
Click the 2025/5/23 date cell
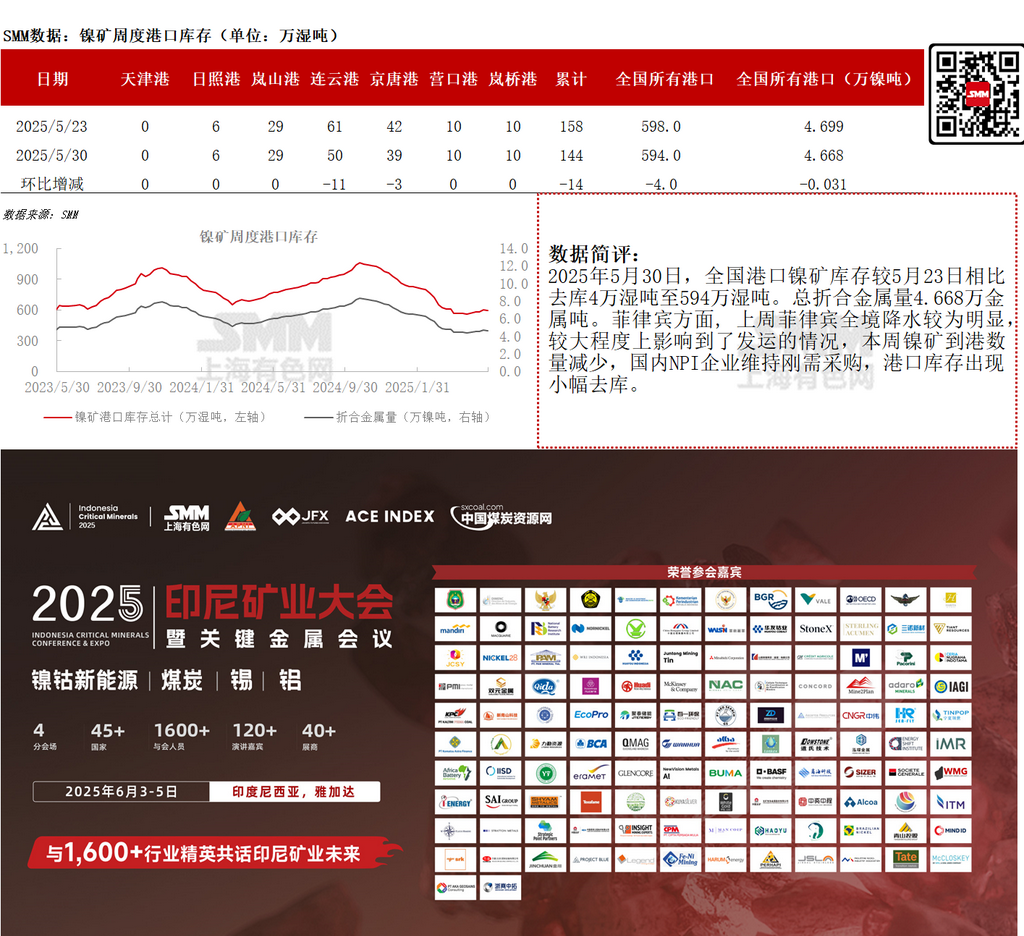tap(52, 127)
